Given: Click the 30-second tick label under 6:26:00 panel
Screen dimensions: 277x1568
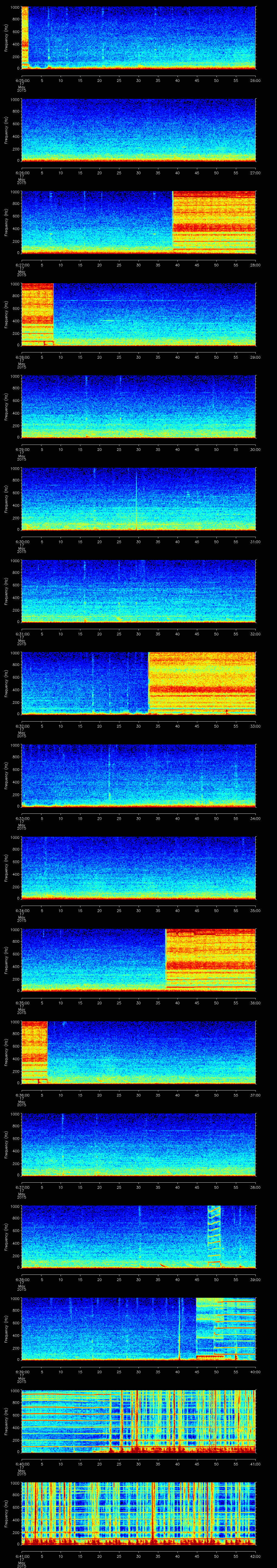Looking at the screenshot, I should coord(138,173).
